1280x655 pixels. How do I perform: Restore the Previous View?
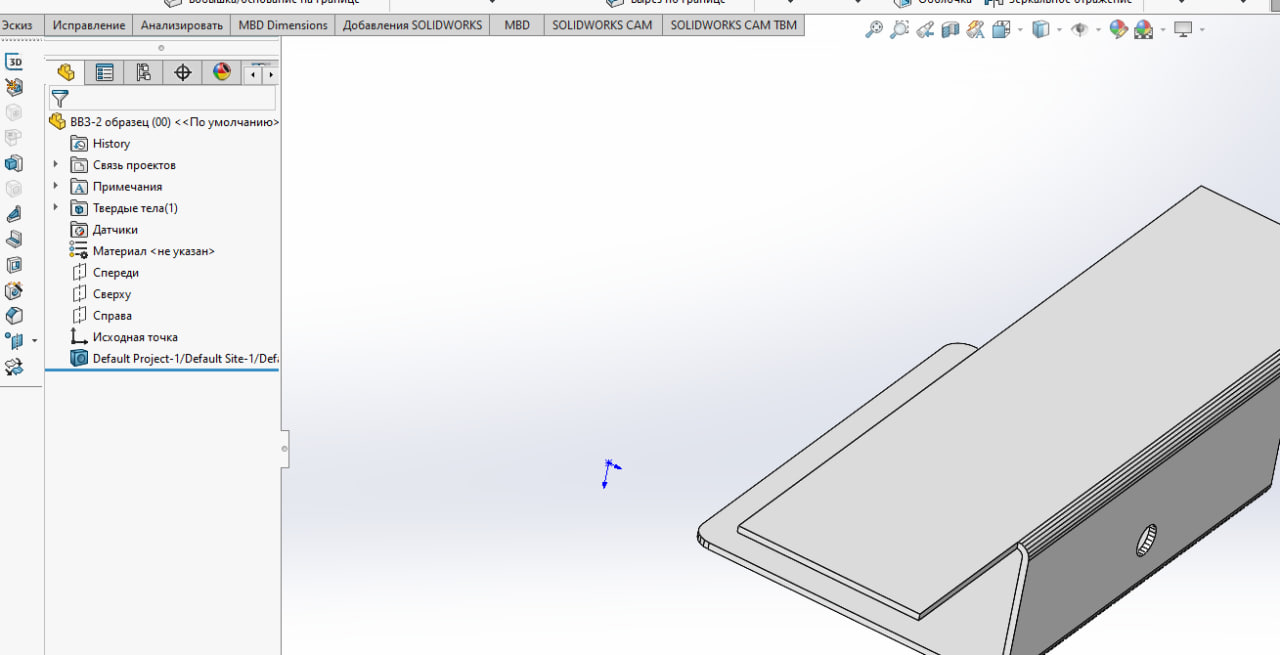click(x=925, y=30)
